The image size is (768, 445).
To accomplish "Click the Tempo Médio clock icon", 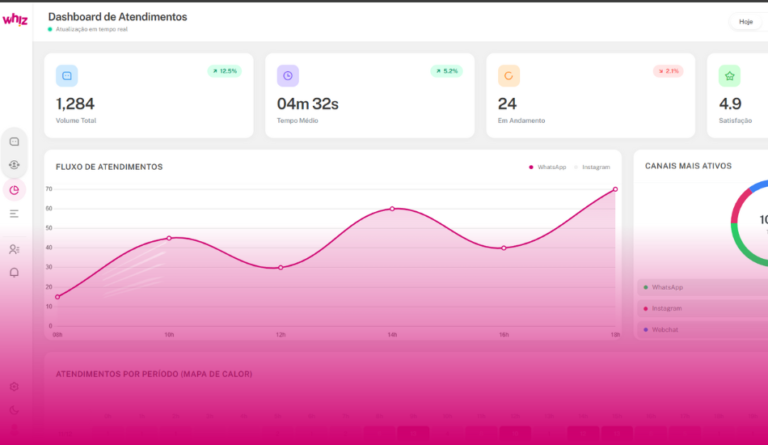I will 288,75.
